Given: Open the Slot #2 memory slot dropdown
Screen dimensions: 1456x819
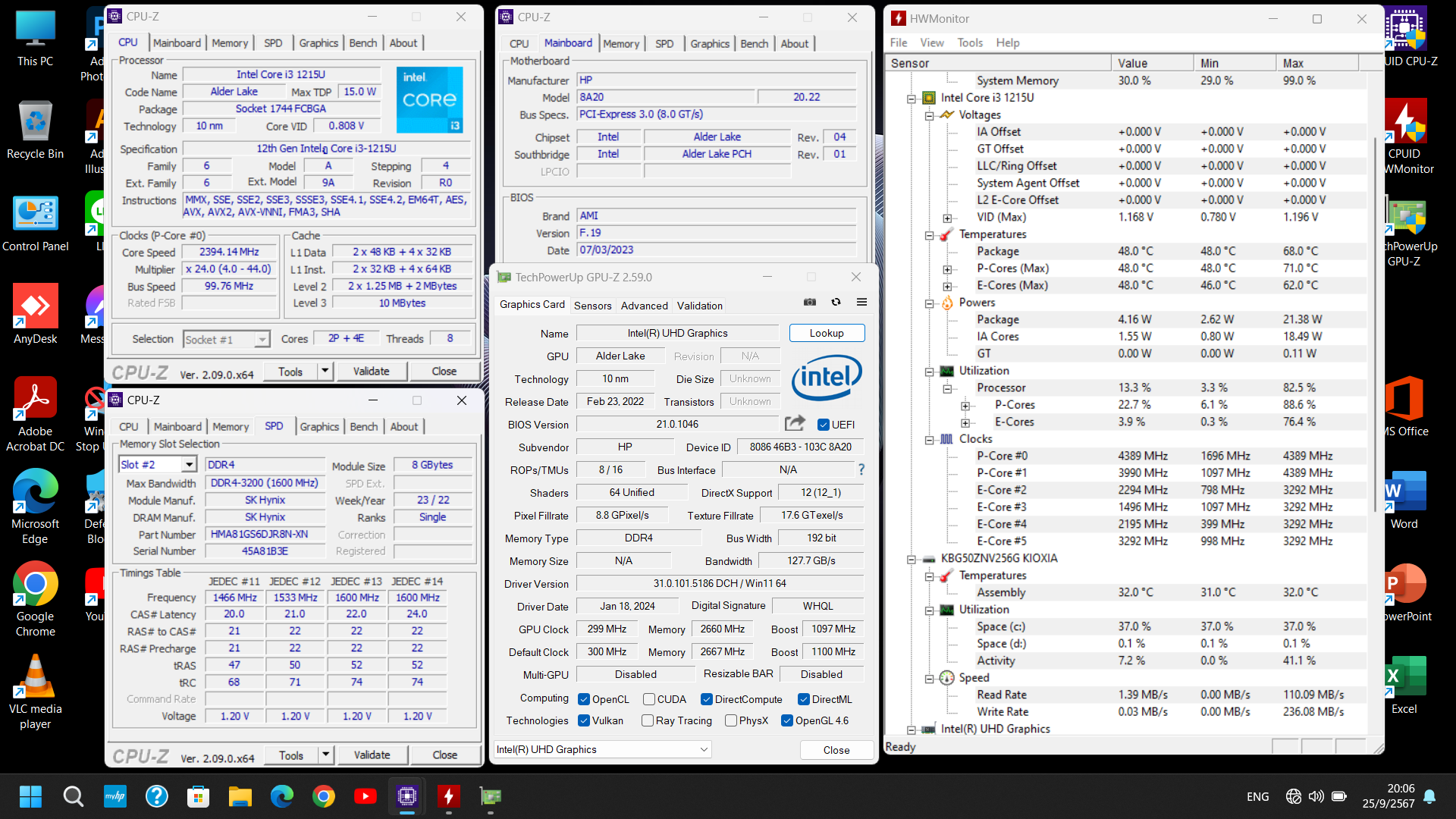Looking at the screenshot, I should (189, 465).
